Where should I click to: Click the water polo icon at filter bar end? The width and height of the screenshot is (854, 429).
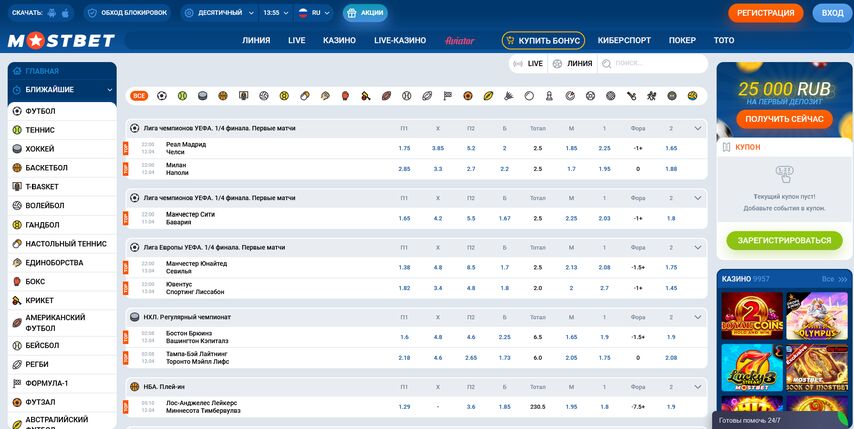pos(692,96)
